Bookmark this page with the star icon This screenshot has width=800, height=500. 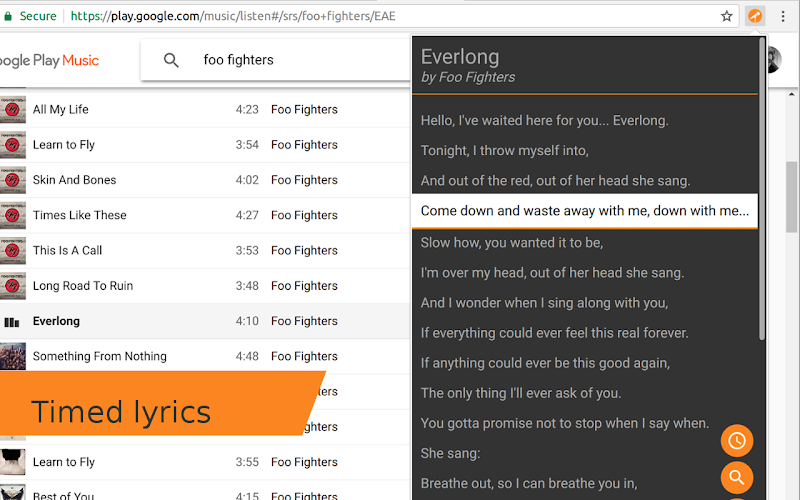click(727, 16)
